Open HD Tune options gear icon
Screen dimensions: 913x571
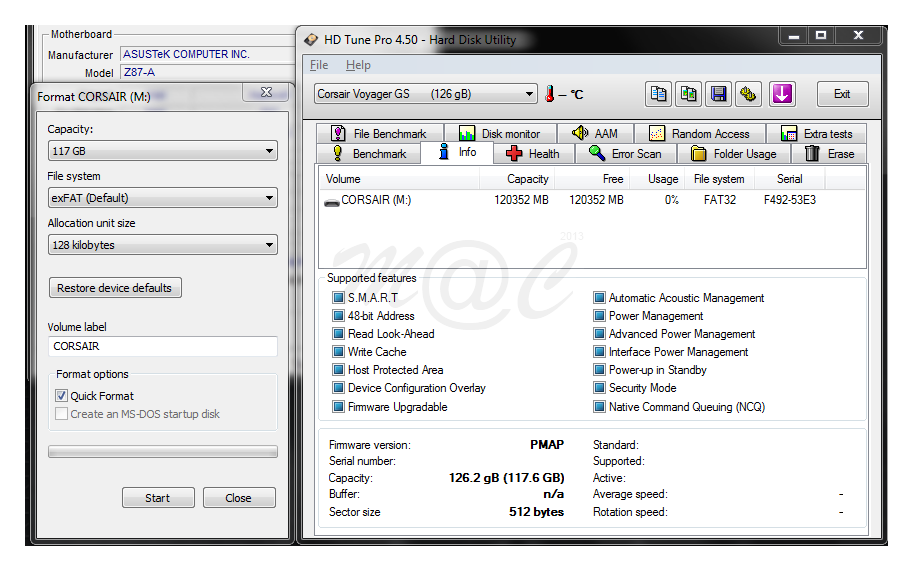pos(748,94)
